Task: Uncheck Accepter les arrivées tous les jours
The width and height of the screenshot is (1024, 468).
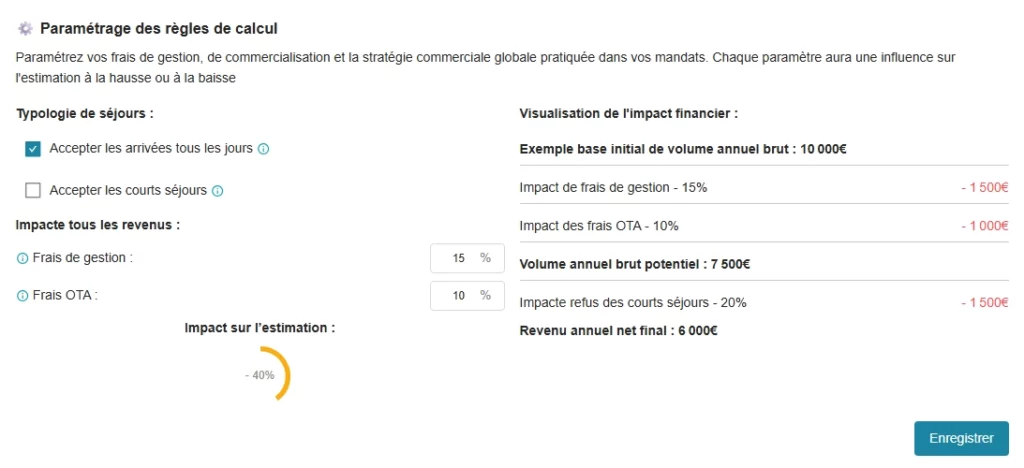Action: pyautogui.click(x=33, y=149)
